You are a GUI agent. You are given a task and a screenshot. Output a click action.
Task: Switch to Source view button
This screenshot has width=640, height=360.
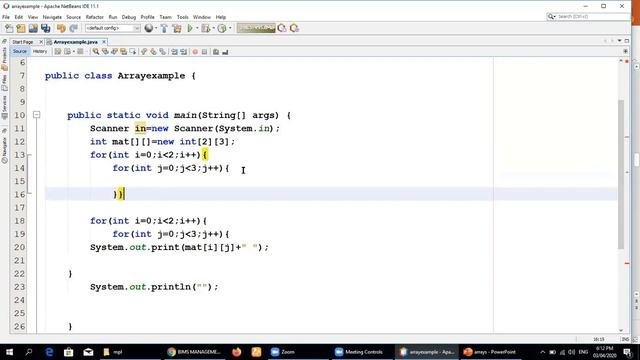[20, 51]
